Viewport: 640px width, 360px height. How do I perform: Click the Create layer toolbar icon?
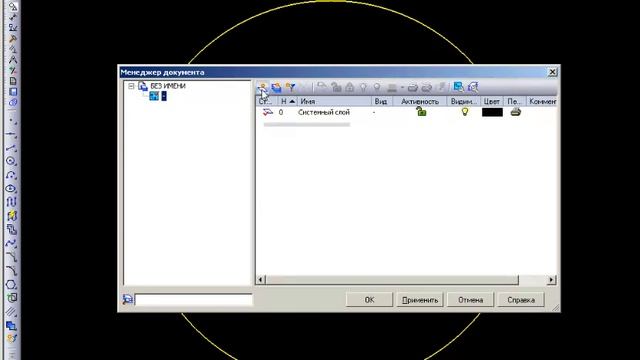coord(262,87)
